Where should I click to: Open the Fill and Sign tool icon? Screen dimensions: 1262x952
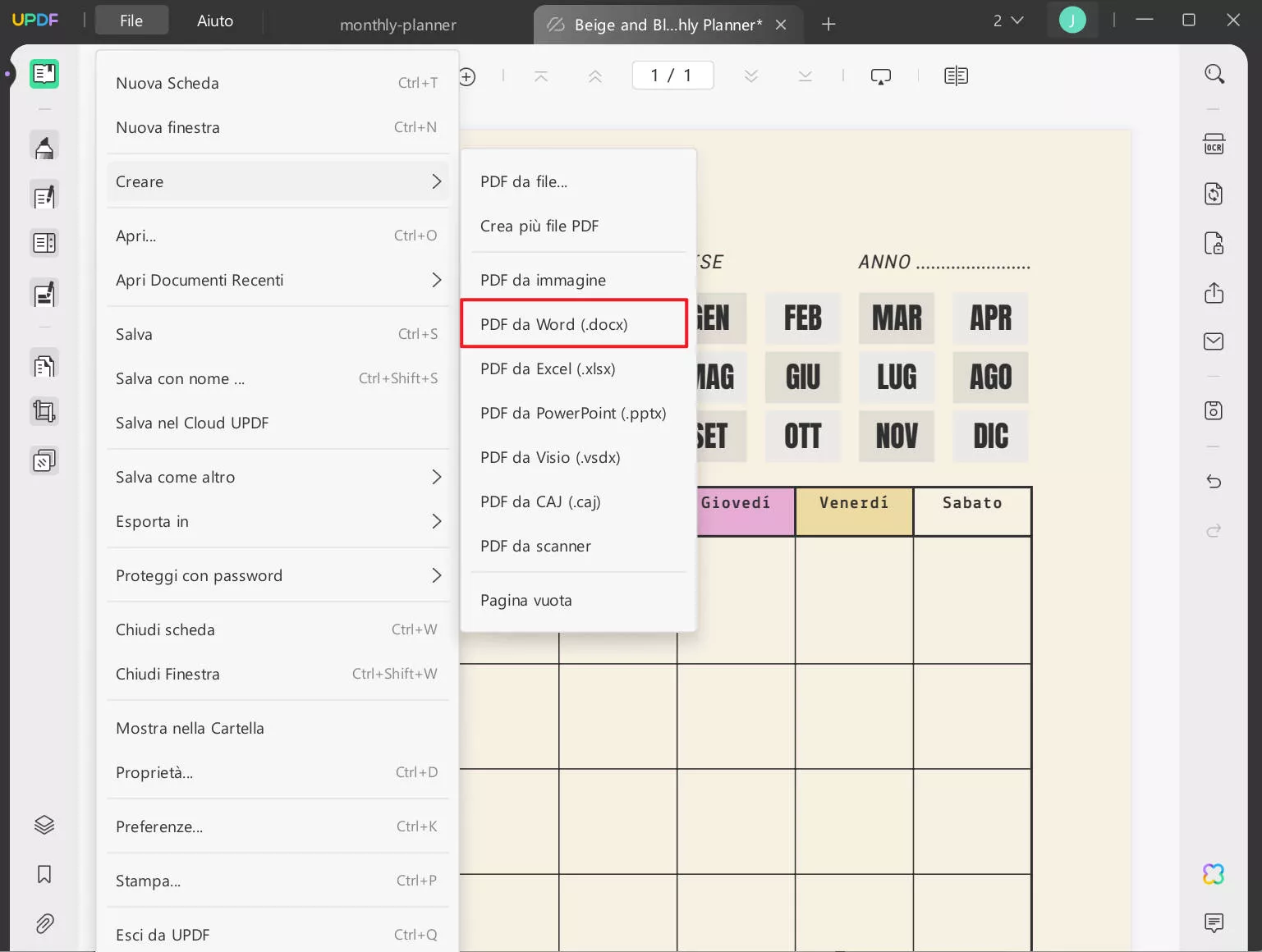tap(44, 293)
